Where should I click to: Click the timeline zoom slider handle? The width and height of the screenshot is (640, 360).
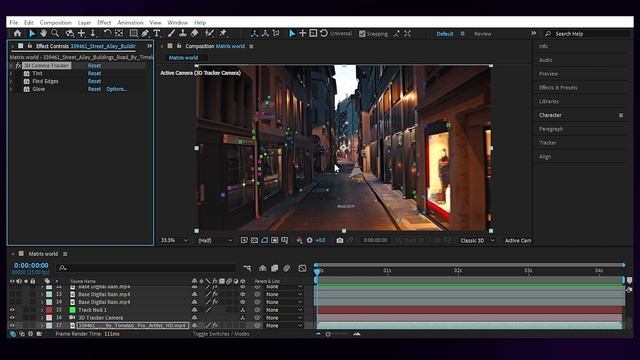click(328, 334)
